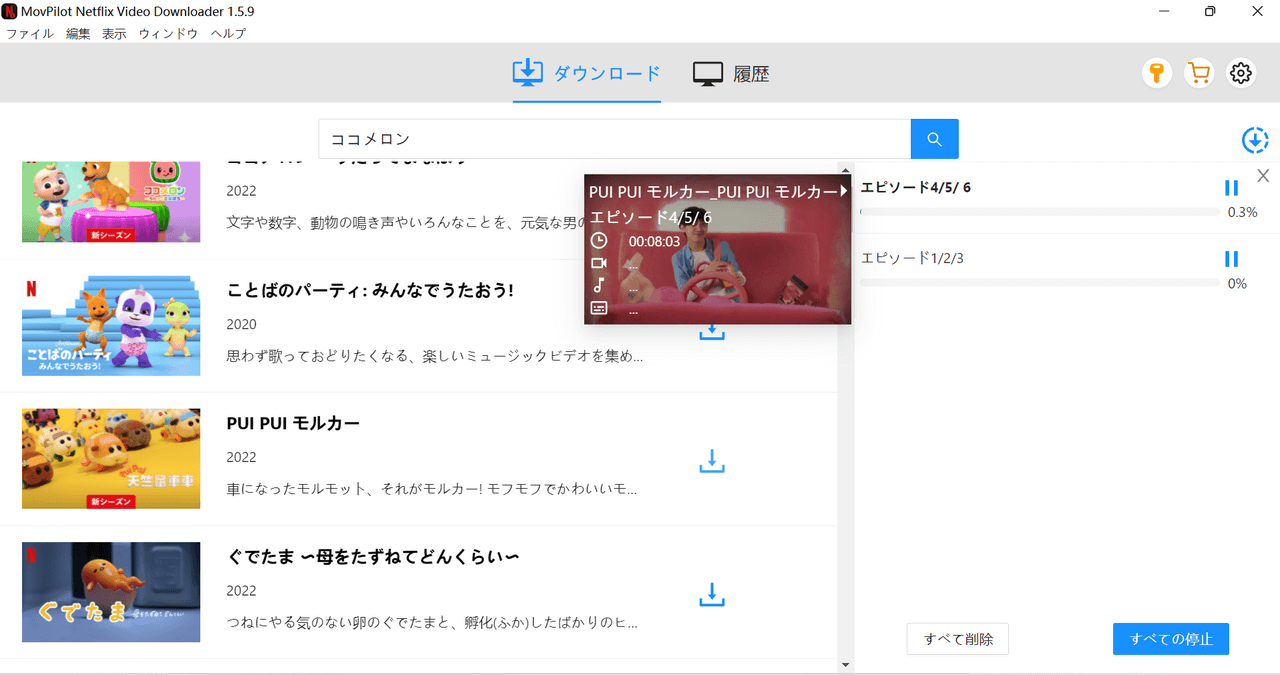Close the download queue panel
1280x675 pixels.
click(x=1263, y=176)
